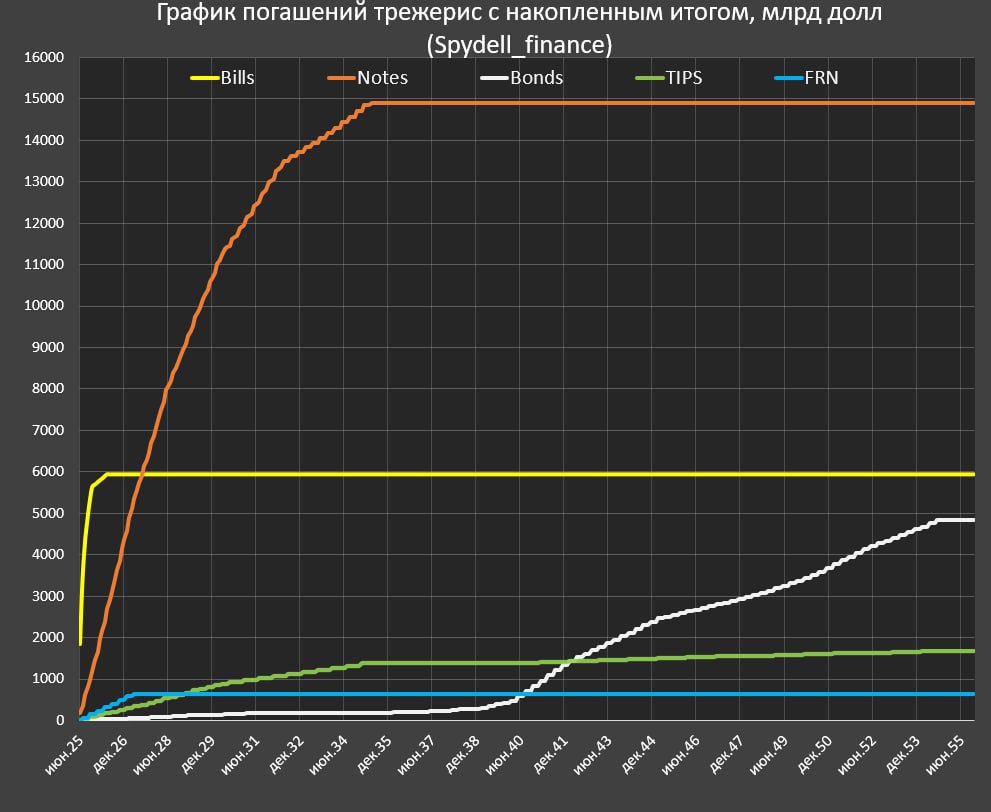Click the green TIPS legend line swatch
This screenshot has height=812, width=991.
(650, 78)
